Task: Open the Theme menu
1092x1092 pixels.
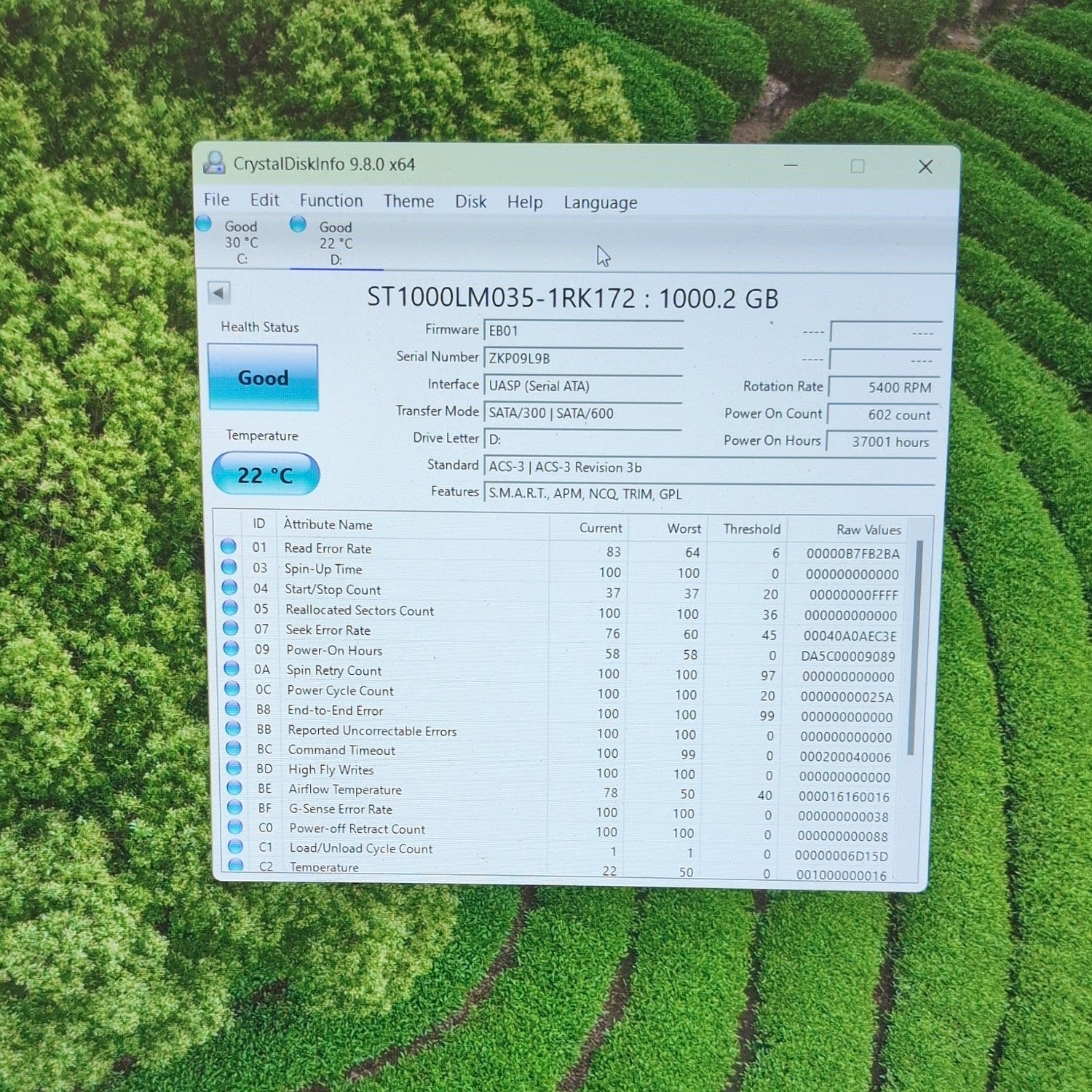Action: 408,201
